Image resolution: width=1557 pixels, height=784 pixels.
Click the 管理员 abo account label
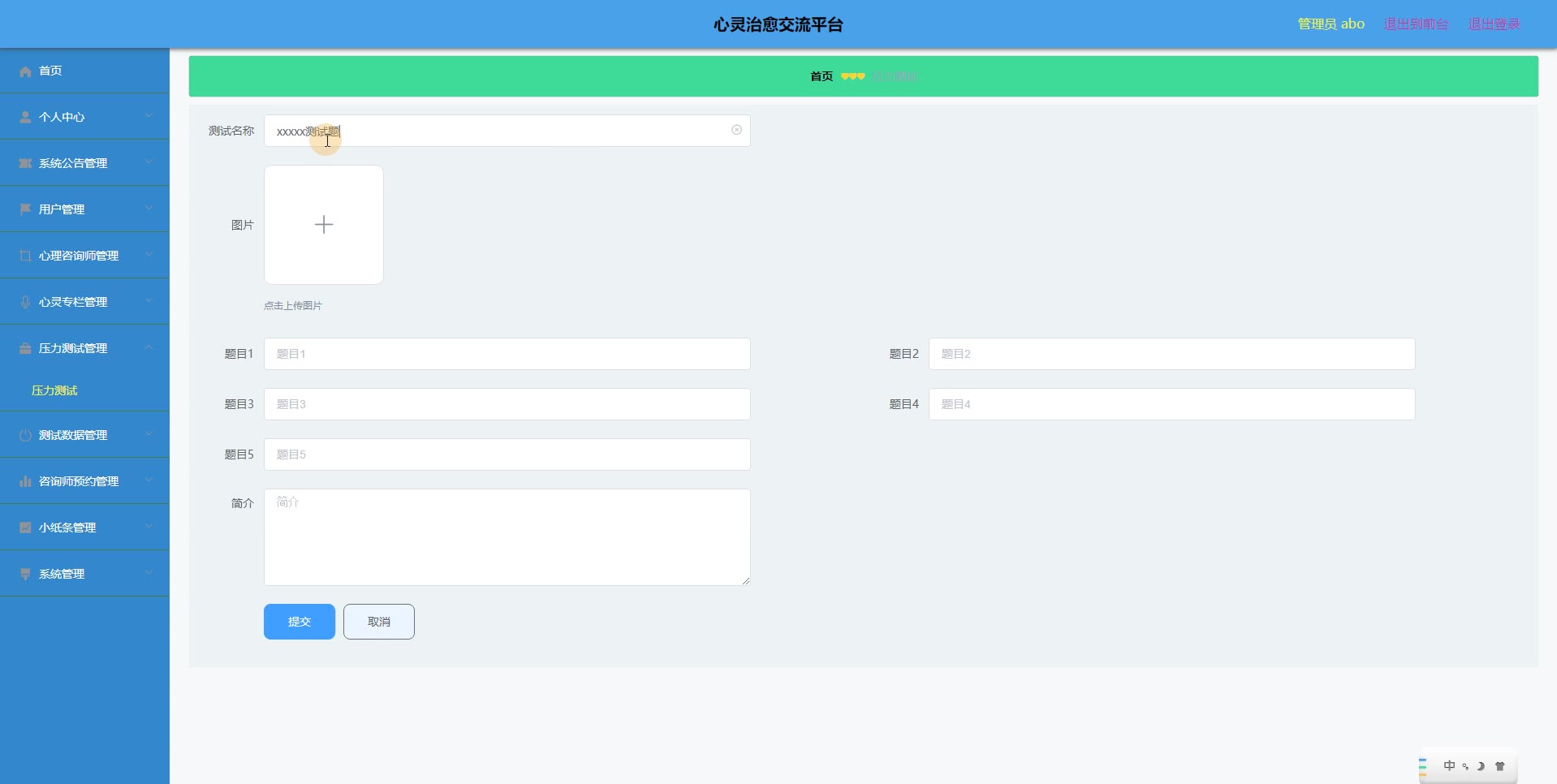[1331, 24]
